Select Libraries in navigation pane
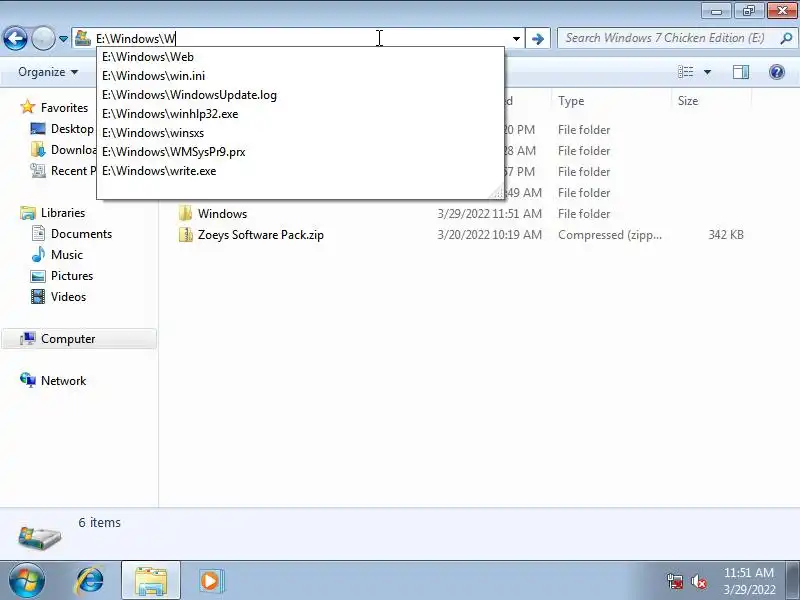This screenshot has width=800, height=600. coord(63,213)
